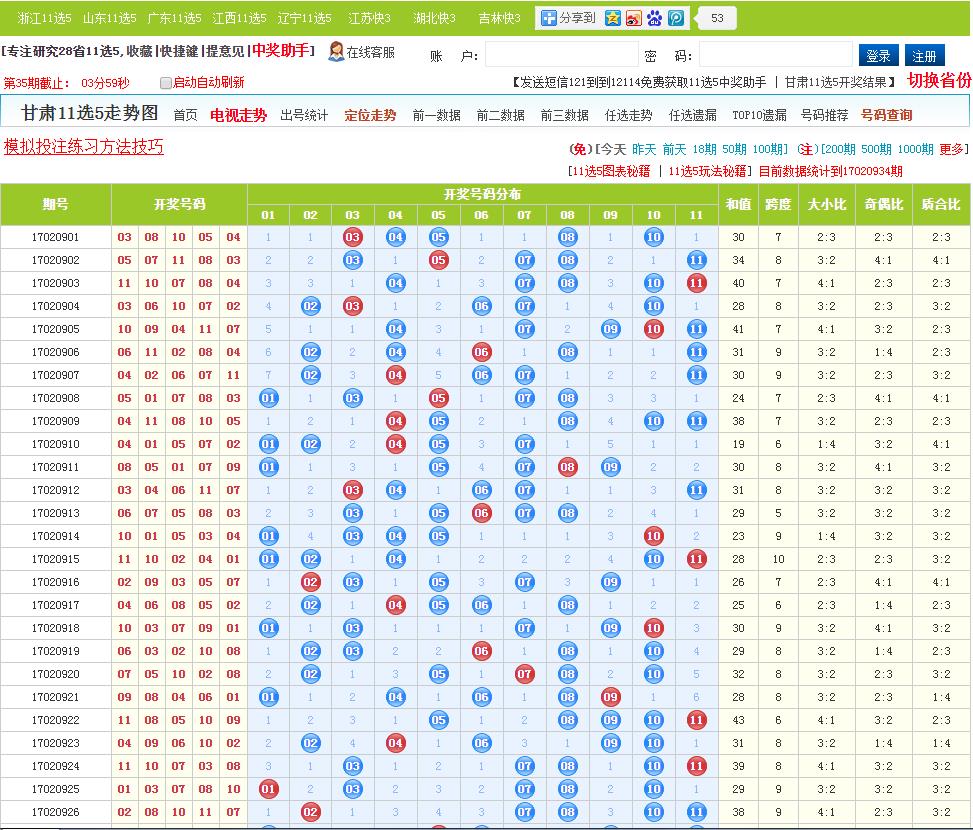
Task: Show the latest 1000期 results
Action: (915, 149)
